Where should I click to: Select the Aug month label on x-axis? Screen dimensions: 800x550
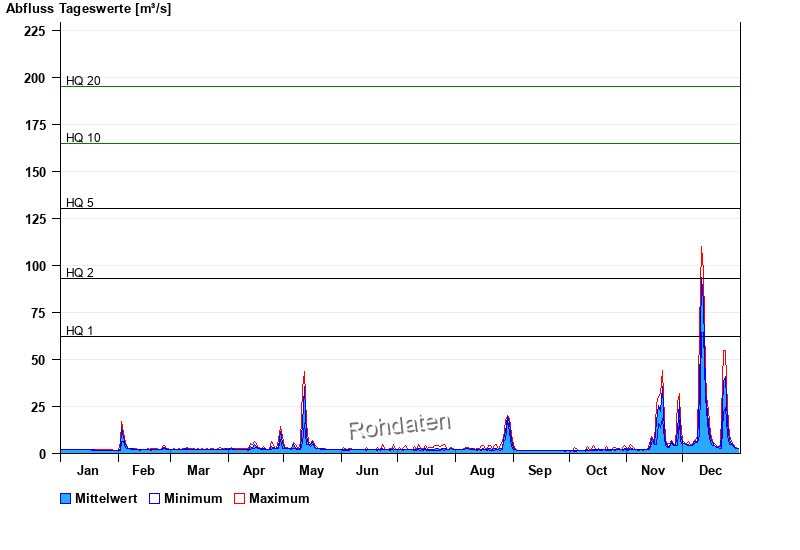(x=482, y=471)
